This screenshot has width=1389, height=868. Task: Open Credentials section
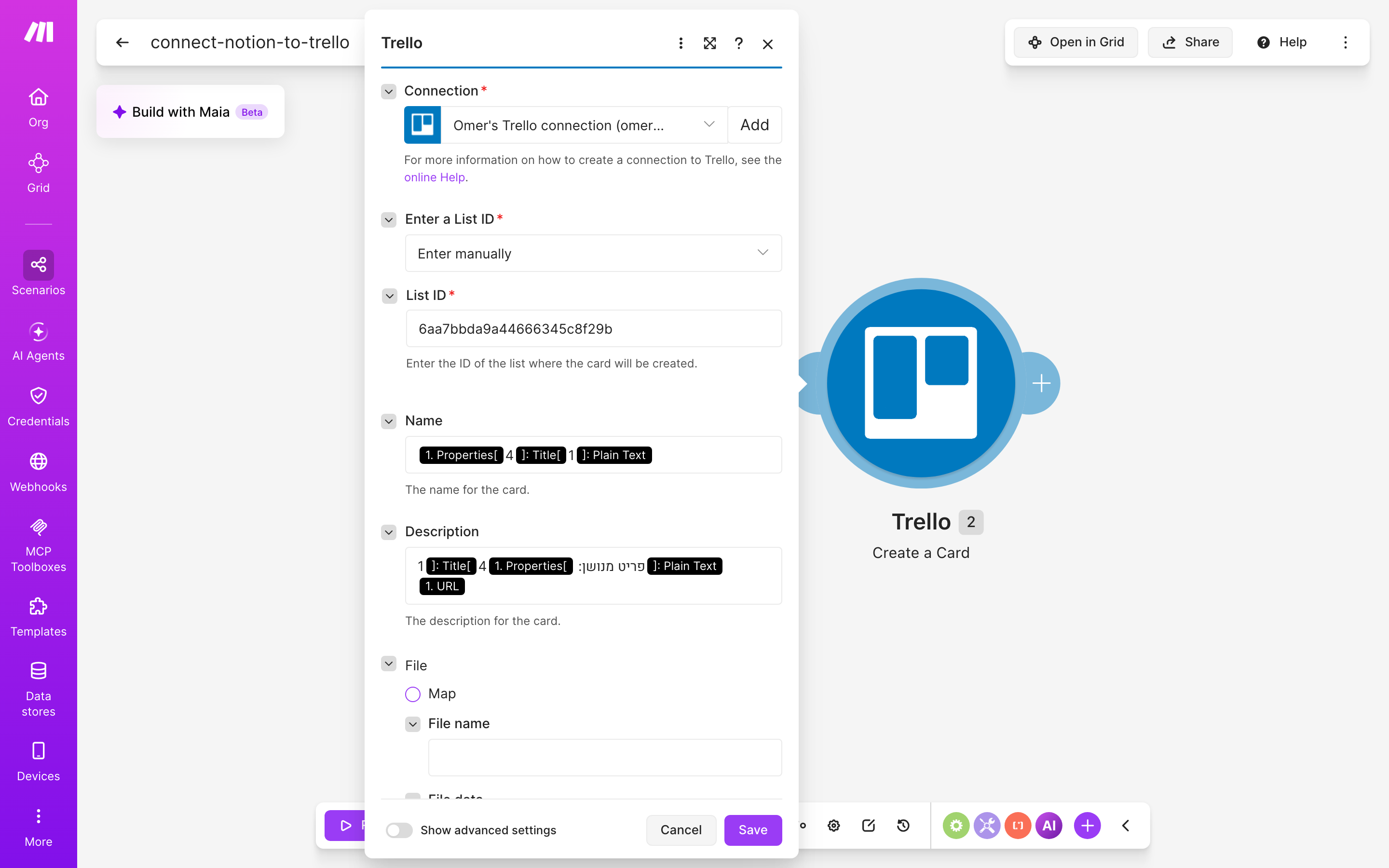(x=39, y=407)
